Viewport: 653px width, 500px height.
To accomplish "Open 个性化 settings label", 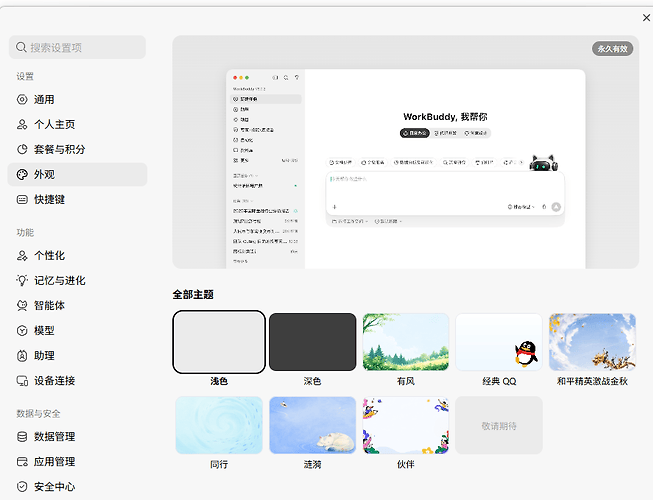I will coord(49,256).
